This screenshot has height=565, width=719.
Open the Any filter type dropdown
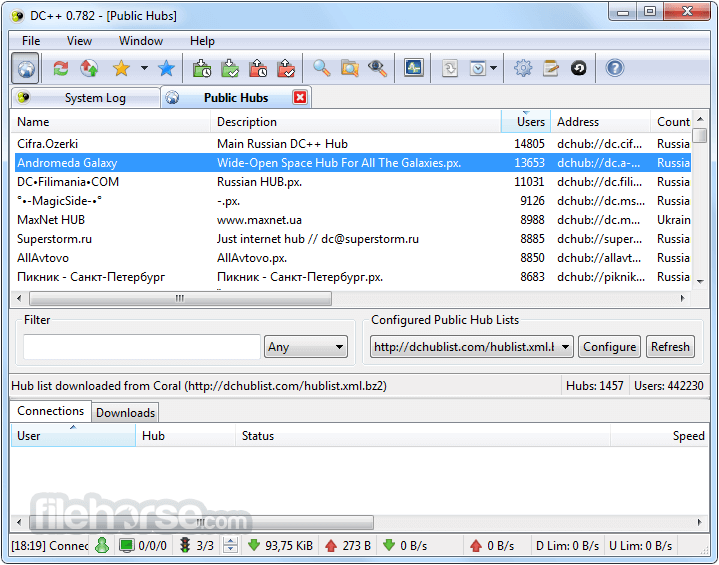coord(306,347)
